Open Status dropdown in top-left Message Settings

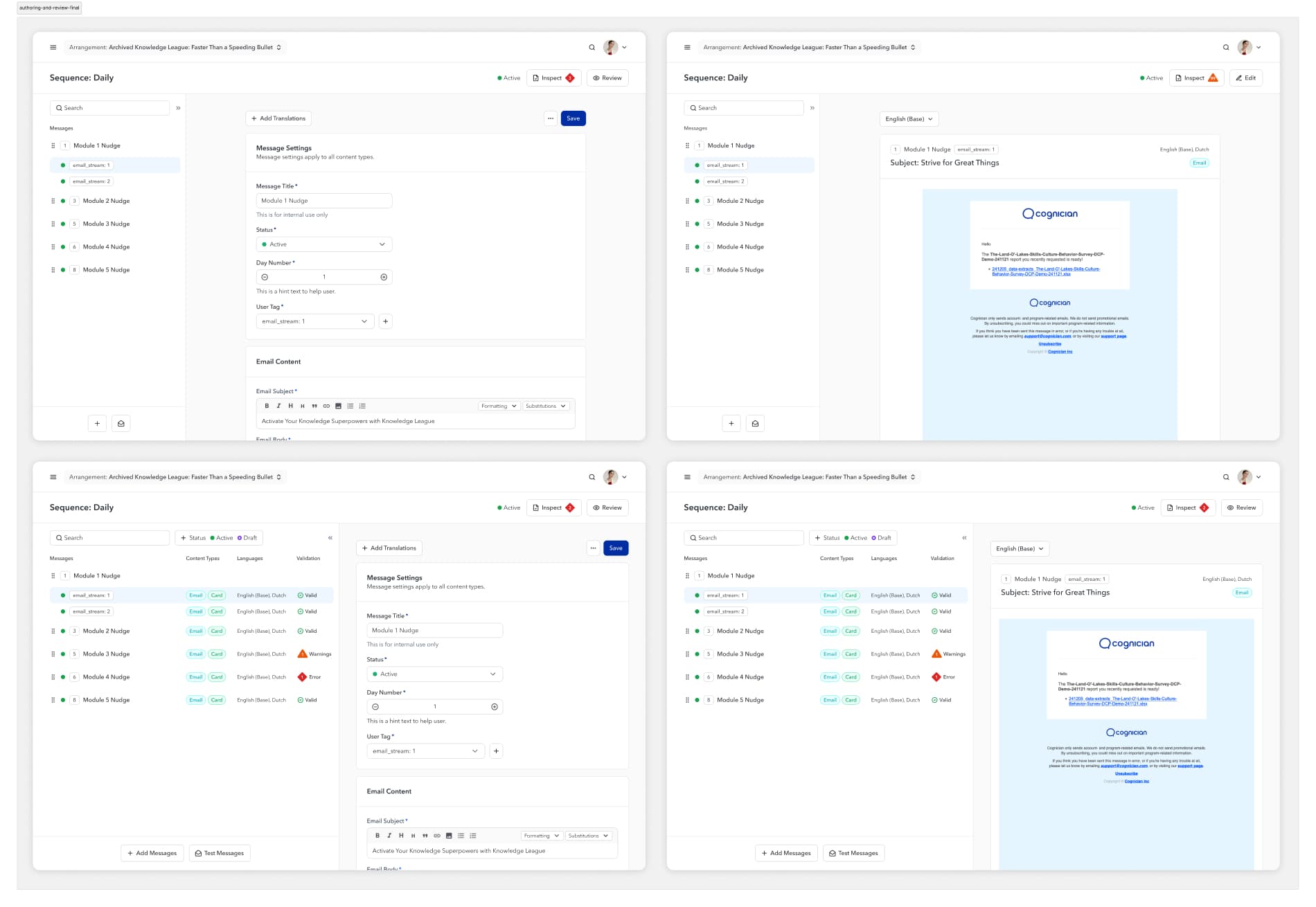coord(323,244)
